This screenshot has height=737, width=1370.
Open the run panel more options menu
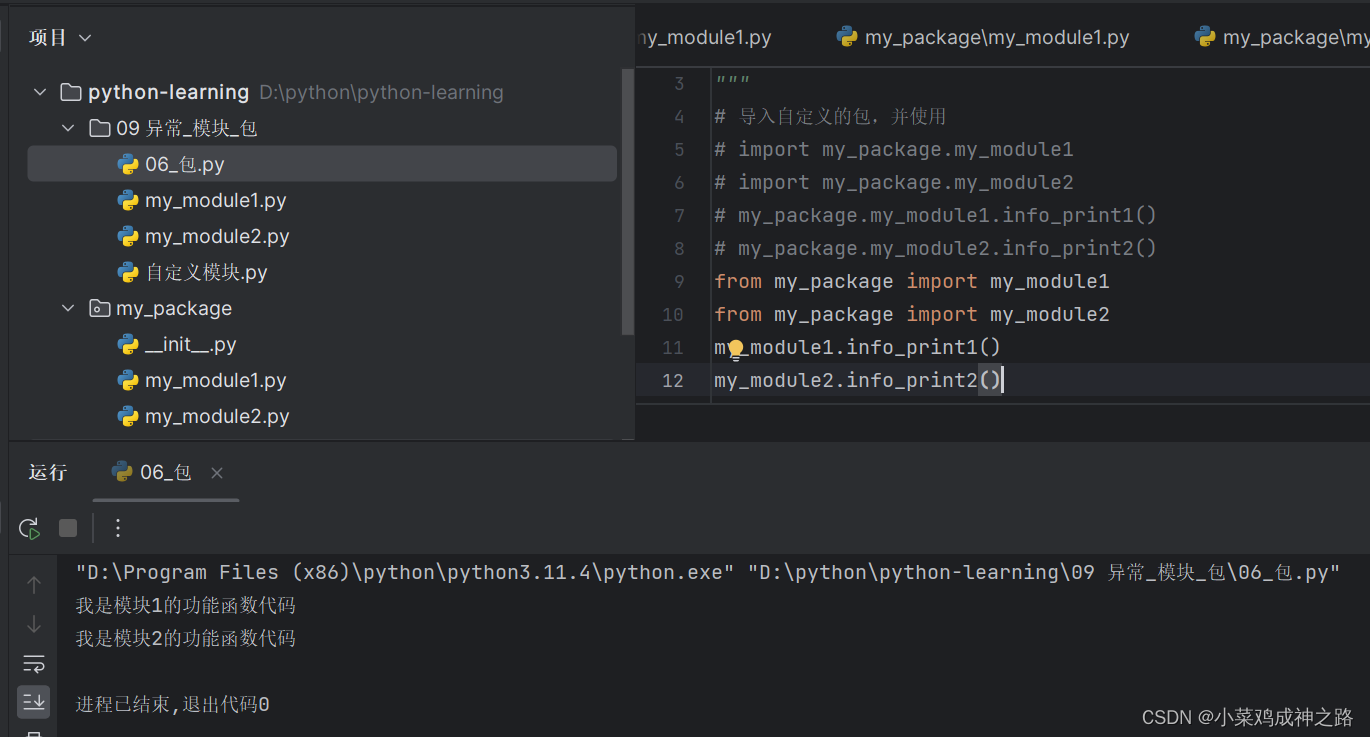[117, 528]
